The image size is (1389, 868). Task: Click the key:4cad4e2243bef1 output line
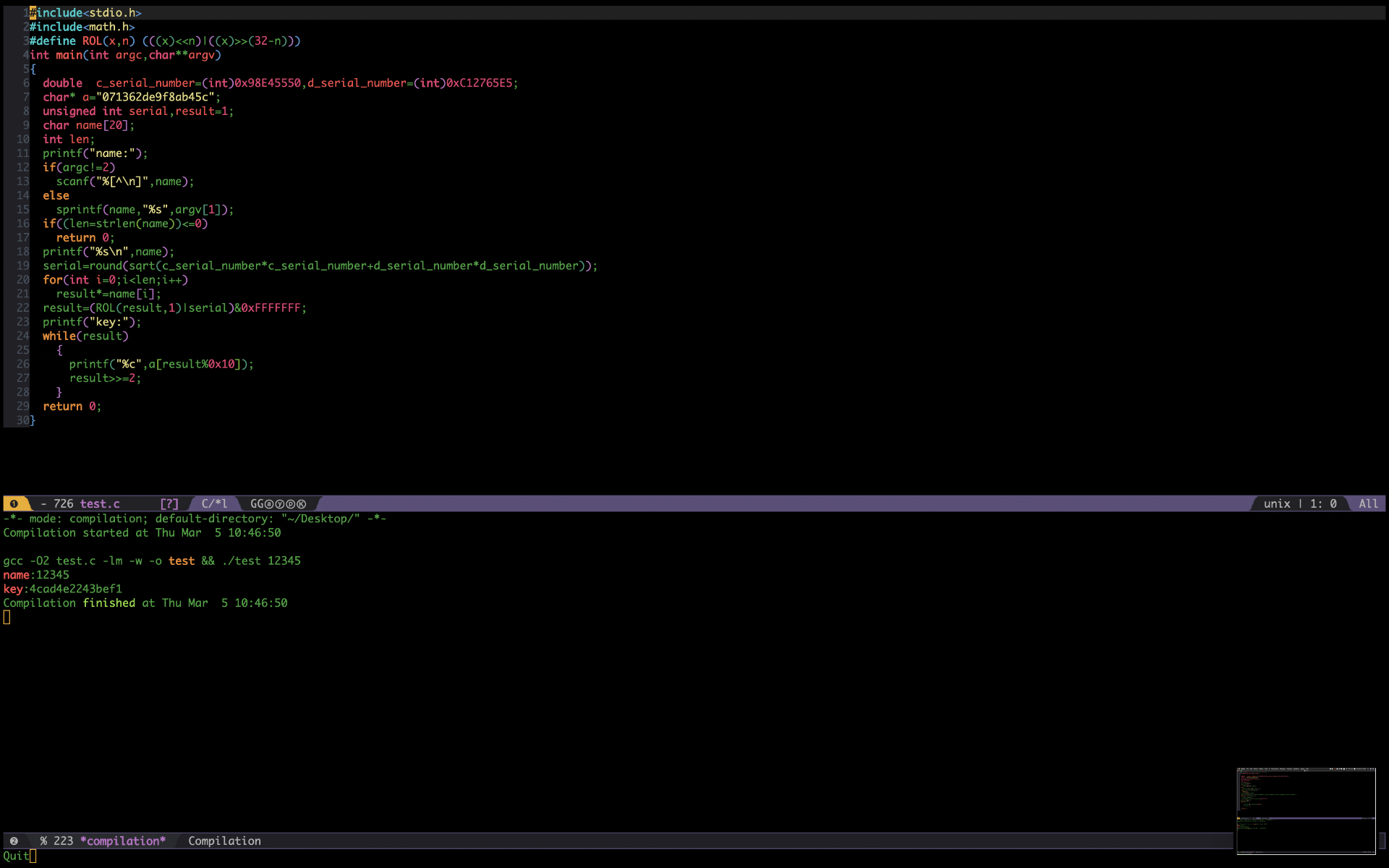[62, 589]
